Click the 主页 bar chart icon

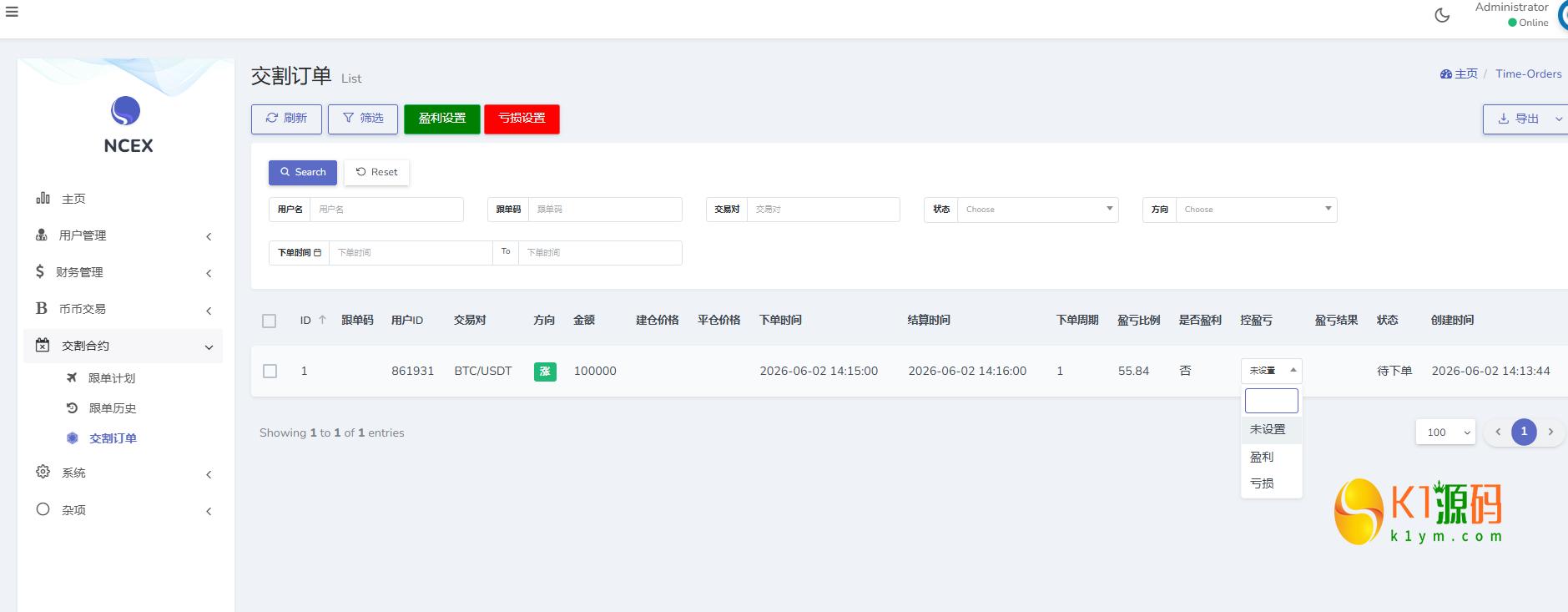[x=43, y=198]
